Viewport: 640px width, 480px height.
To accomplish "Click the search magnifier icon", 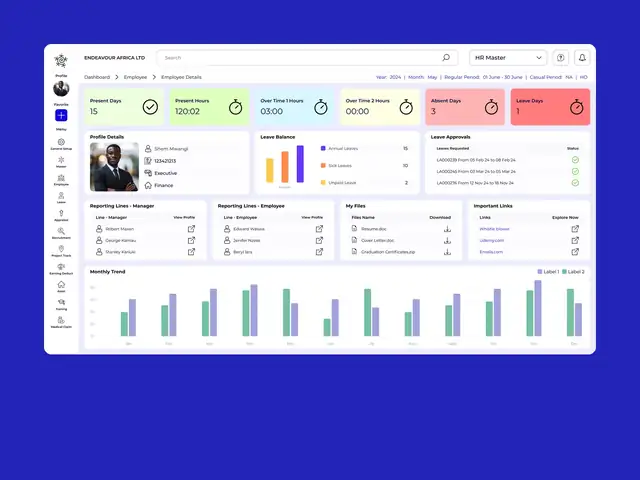I will click(x=446, y=58).
